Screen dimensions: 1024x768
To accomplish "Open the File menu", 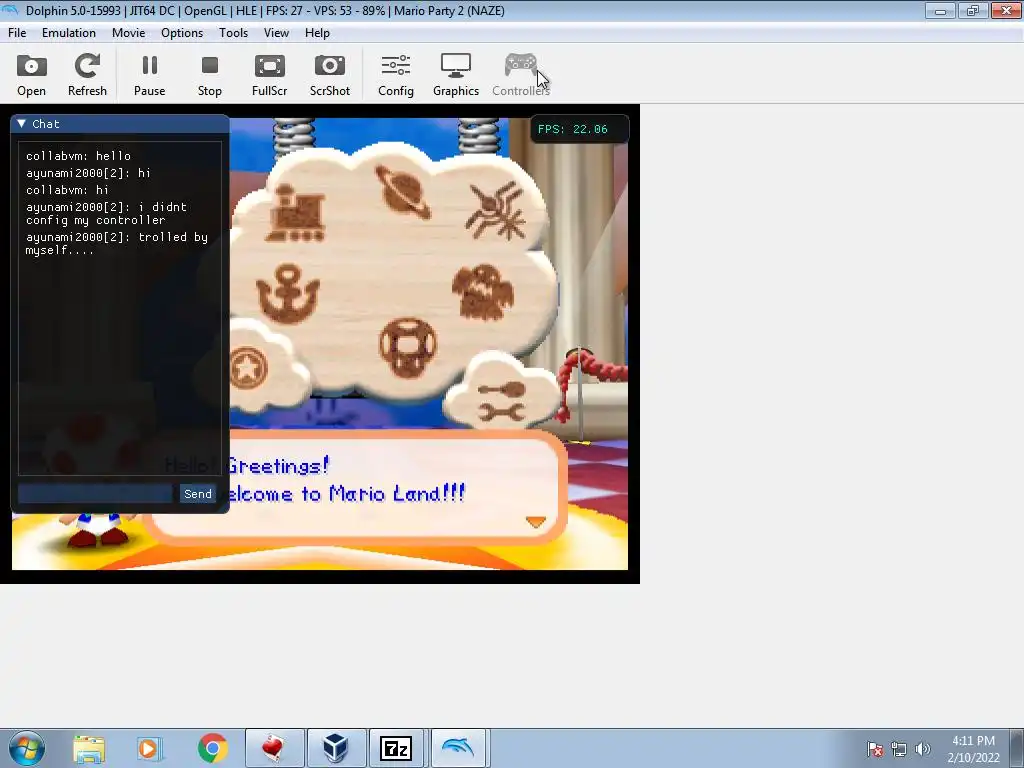I will pos(17,33).
